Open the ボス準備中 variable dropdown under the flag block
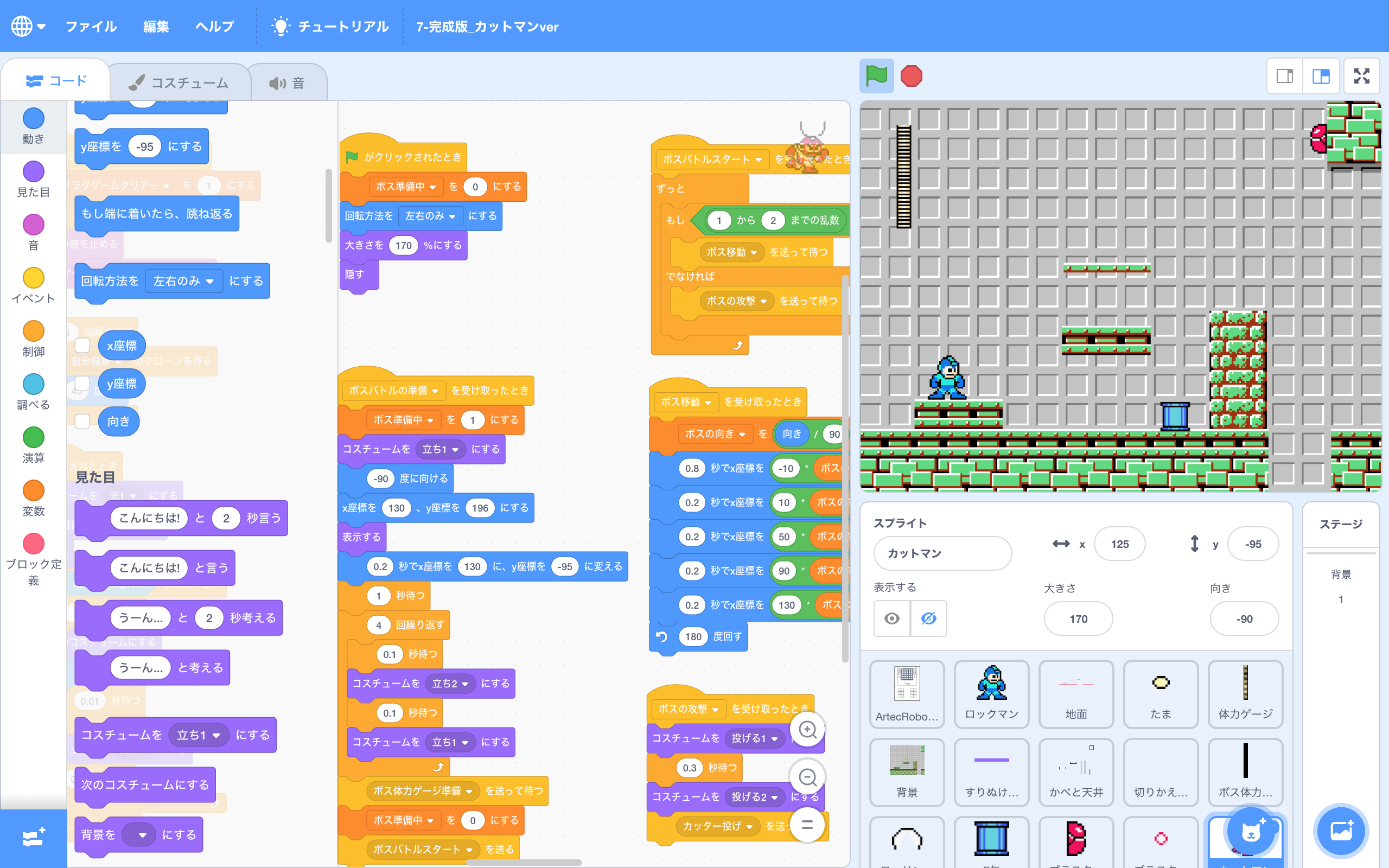This screenshot has height=868, width=1389. point(406,187)
